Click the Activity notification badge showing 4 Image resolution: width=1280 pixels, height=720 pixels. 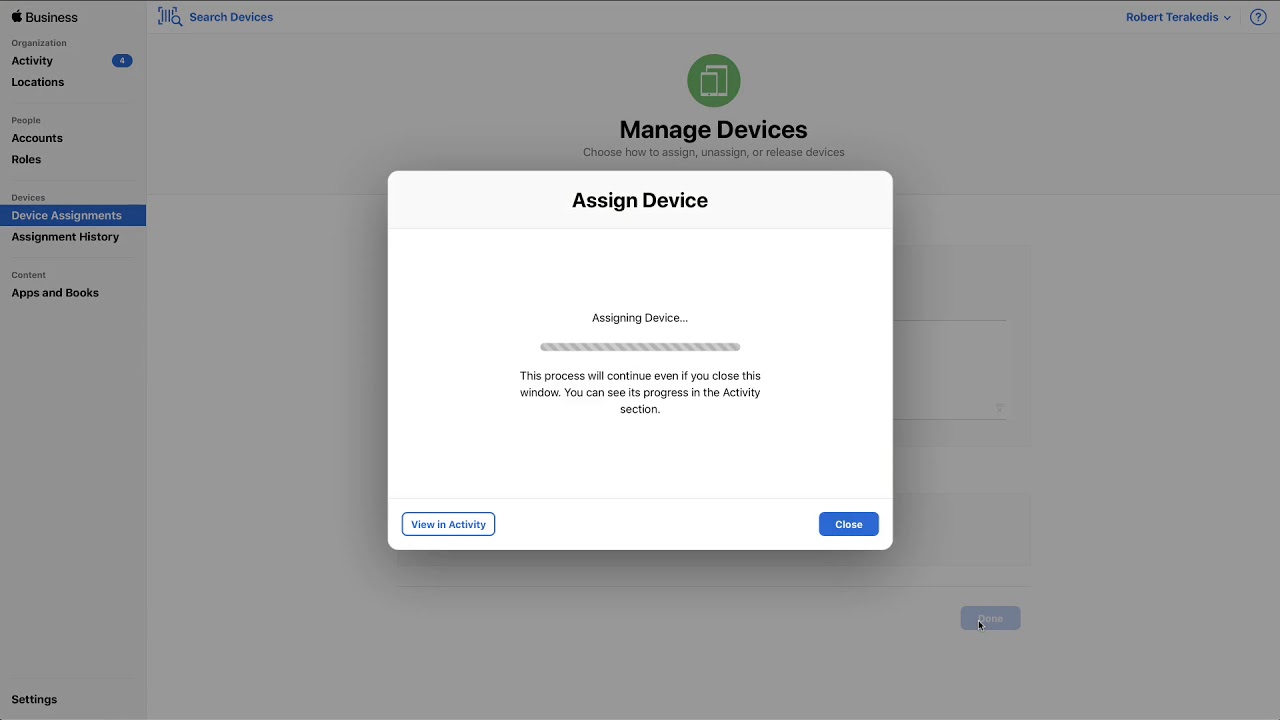[x=122, y=60]
